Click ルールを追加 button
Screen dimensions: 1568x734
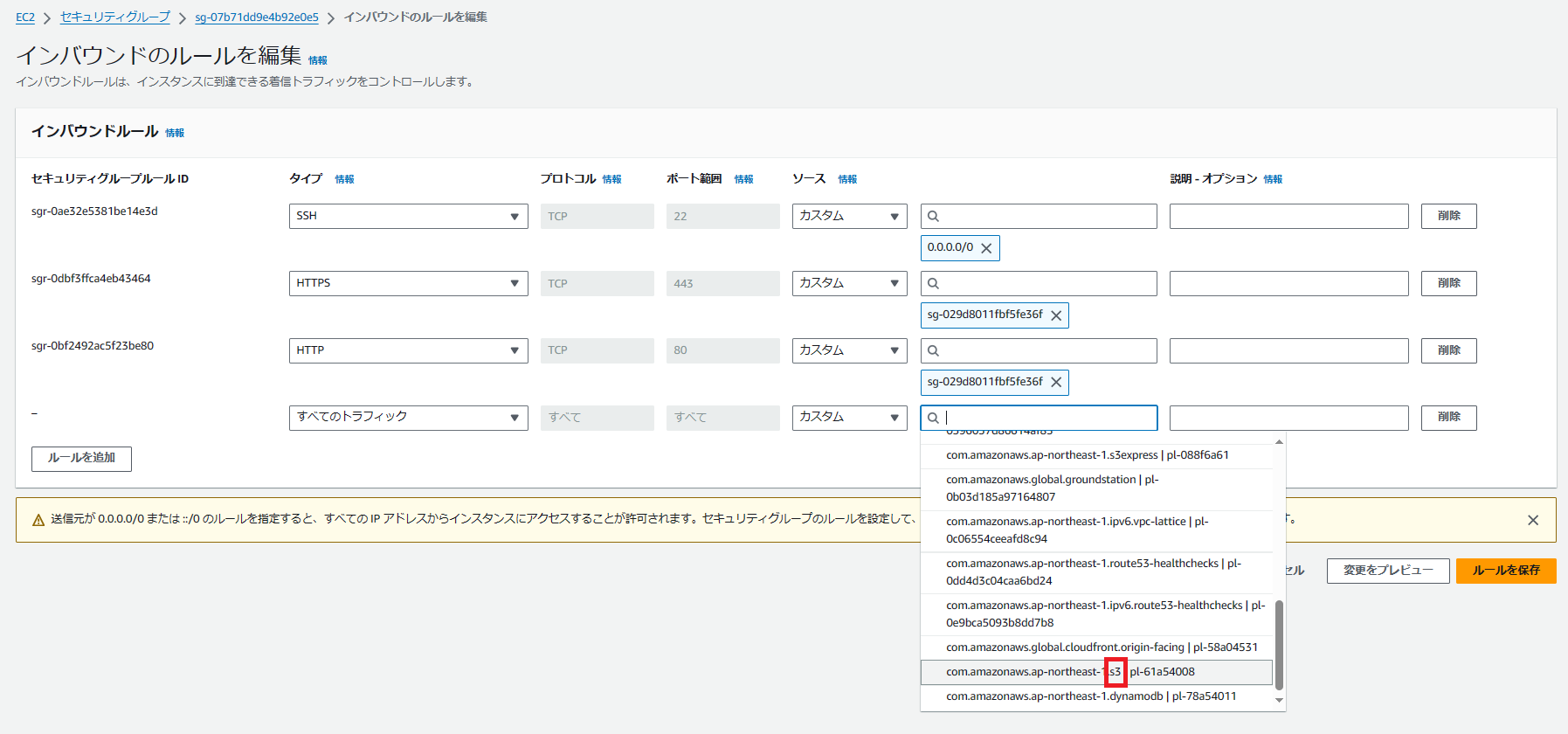[81, 459]
